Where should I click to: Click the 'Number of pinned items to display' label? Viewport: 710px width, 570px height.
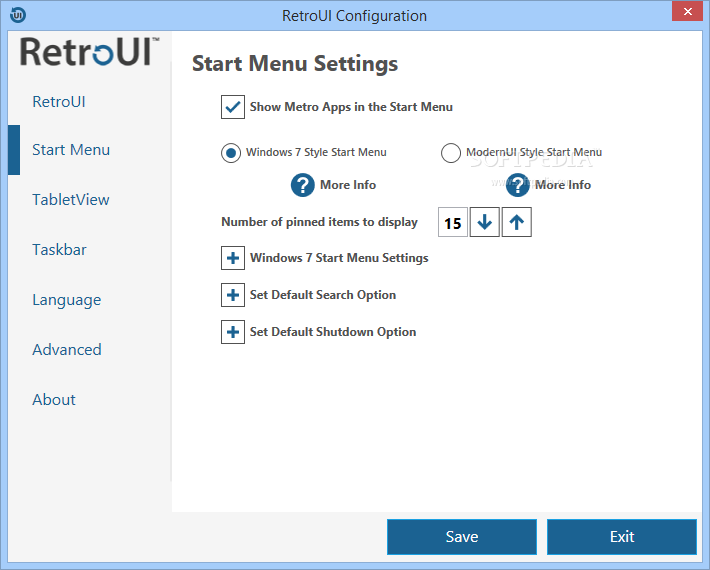(319, 222)
